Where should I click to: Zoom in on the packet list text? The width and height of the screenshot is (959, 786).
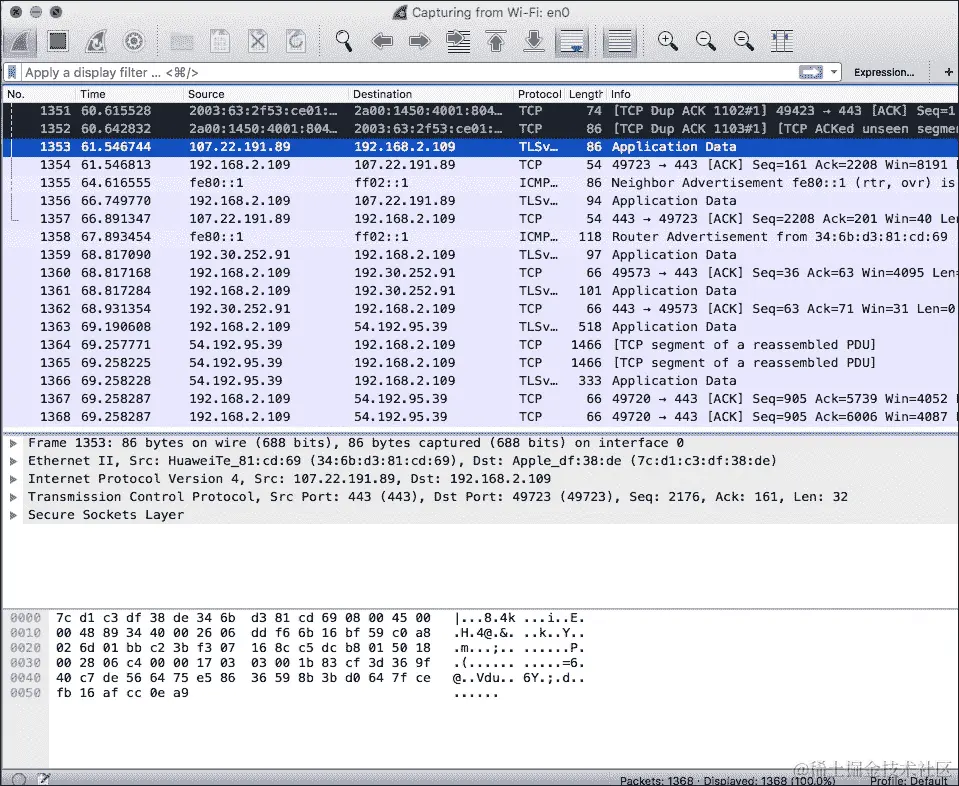click(666, 41)
